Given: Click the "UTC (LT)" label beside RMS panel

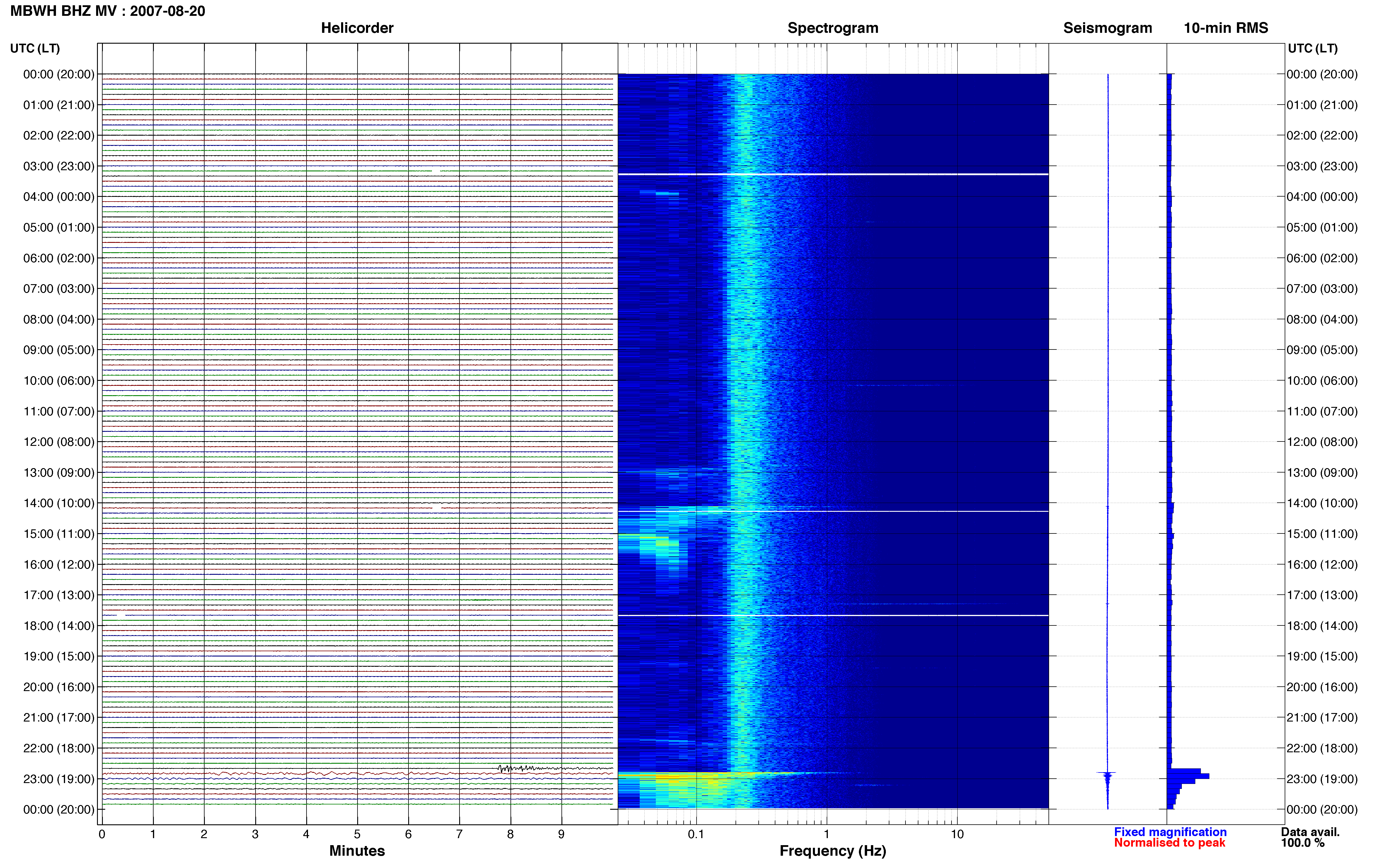Looking at the screenshot, I should (x=1313, y=48).
